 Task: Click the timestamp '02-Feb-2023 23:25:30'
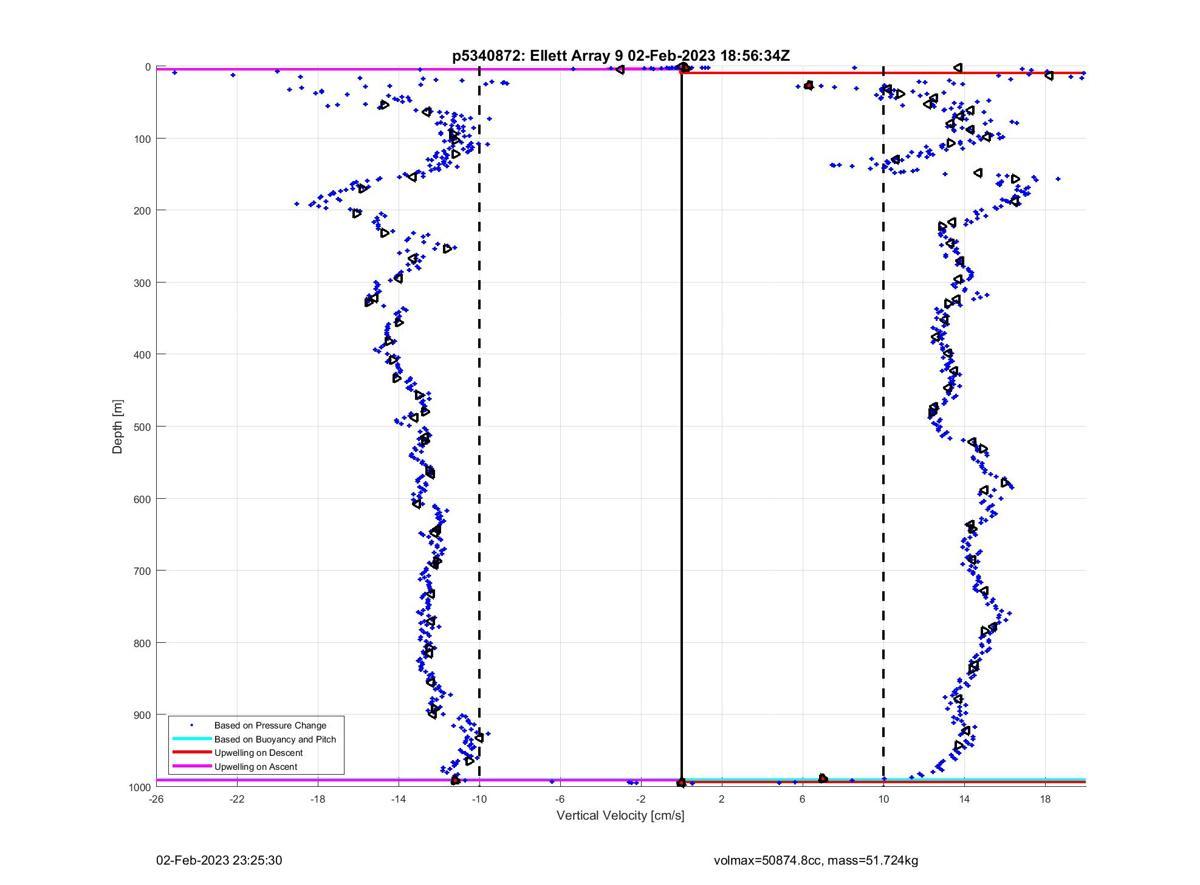(x=219, y=860)
